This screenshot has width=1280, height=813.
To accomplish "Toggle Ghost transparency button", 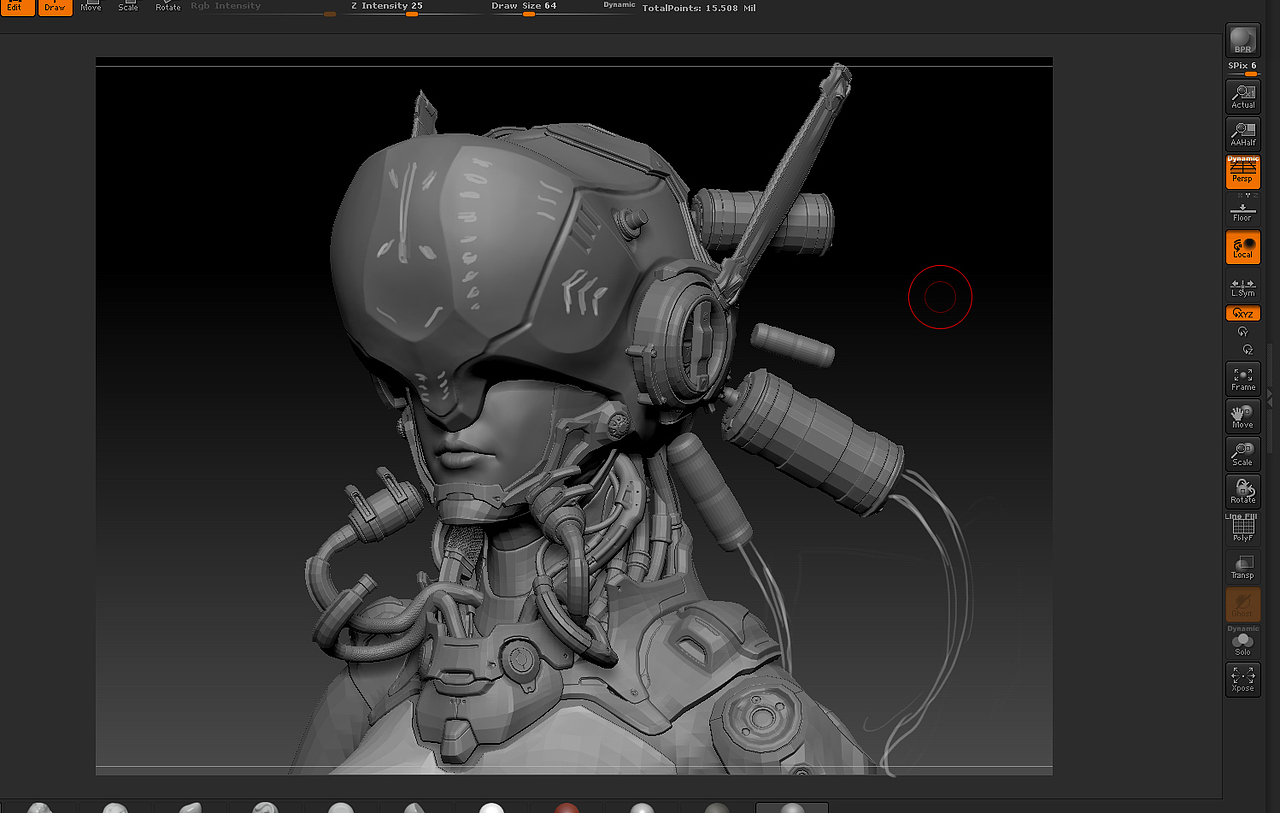I will tap(1243, 604).
